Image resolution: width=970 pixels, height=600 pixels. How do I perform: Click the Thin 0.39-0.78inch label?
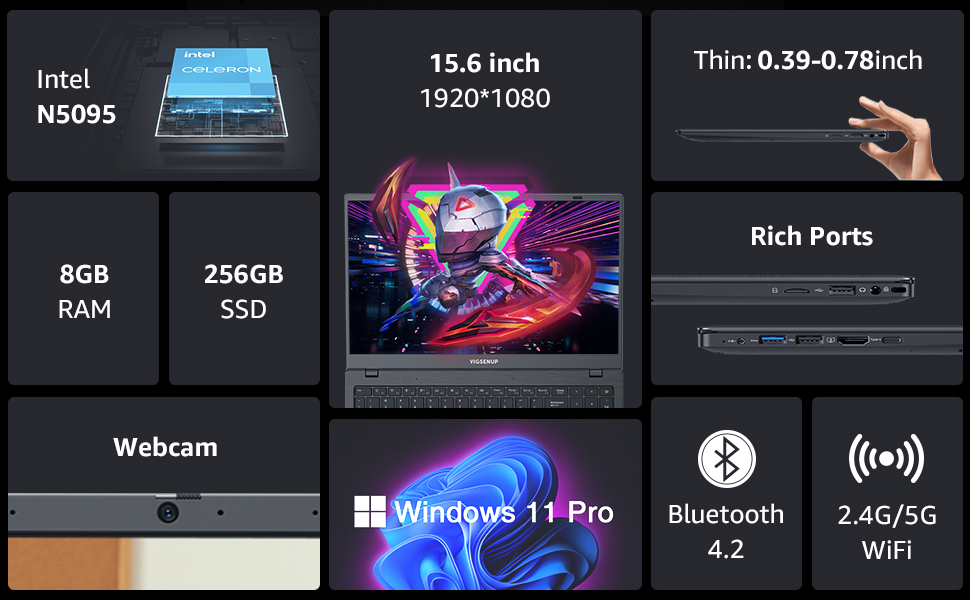pos(808,60)
